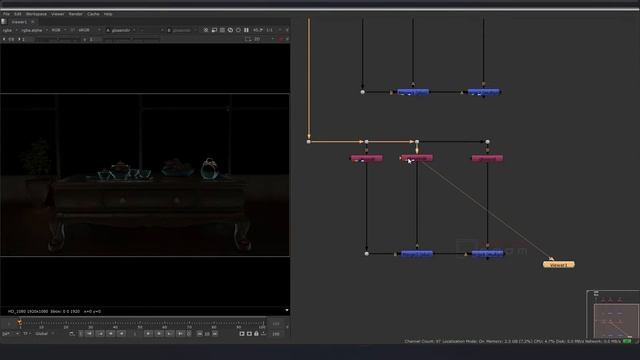This screenshot has width=640, height=360.
Task: Open the RGB display channel dropdown
Action: pos(59,30)
